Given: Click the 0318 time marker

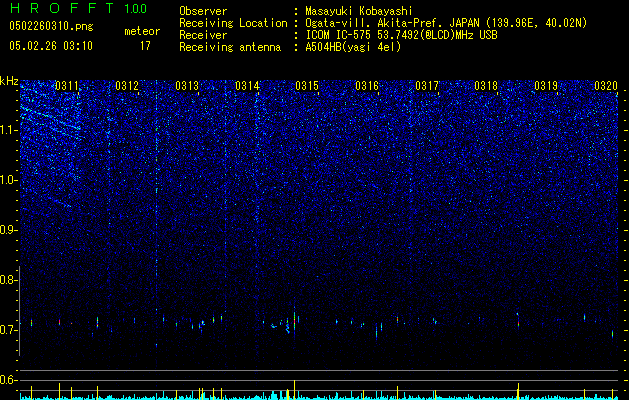Looking at the screenshot, I should point(486,86).
